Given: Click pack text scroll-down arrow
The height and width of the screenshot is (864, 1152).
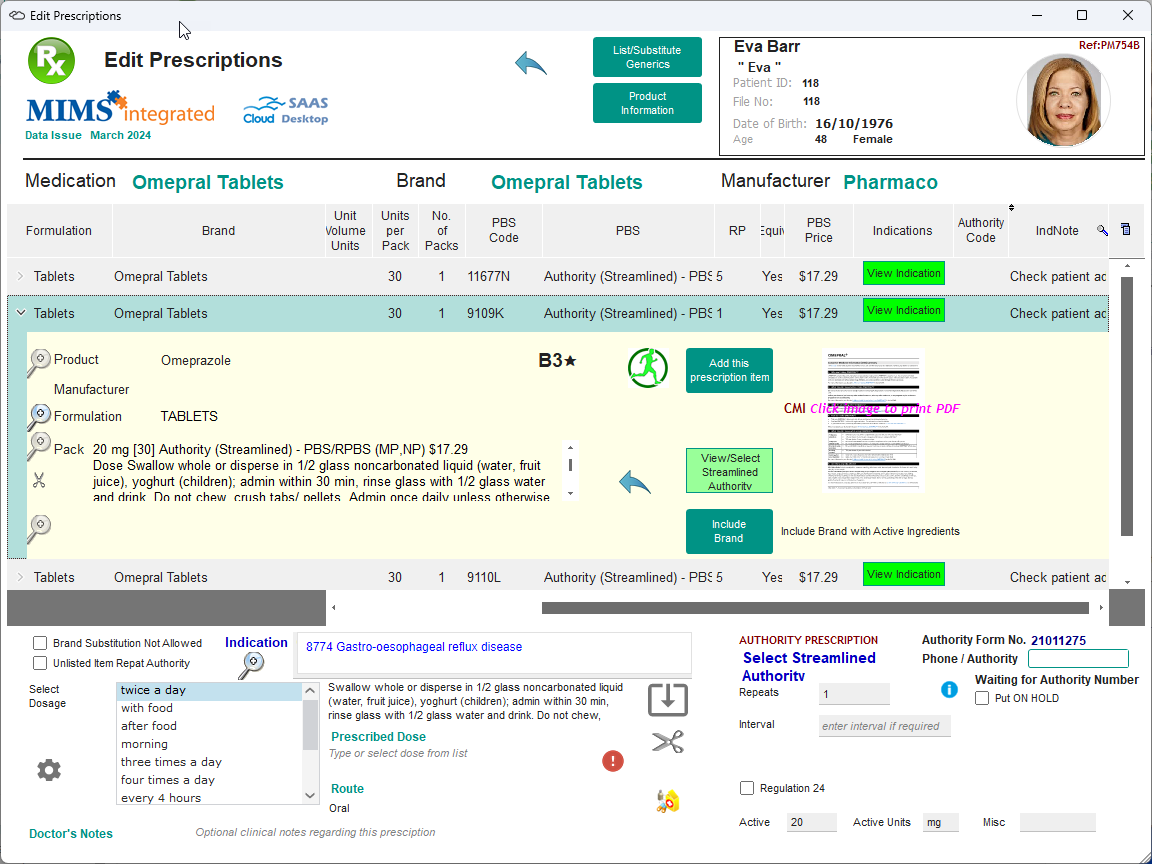Looking at the screenshot, I should 570,493.
